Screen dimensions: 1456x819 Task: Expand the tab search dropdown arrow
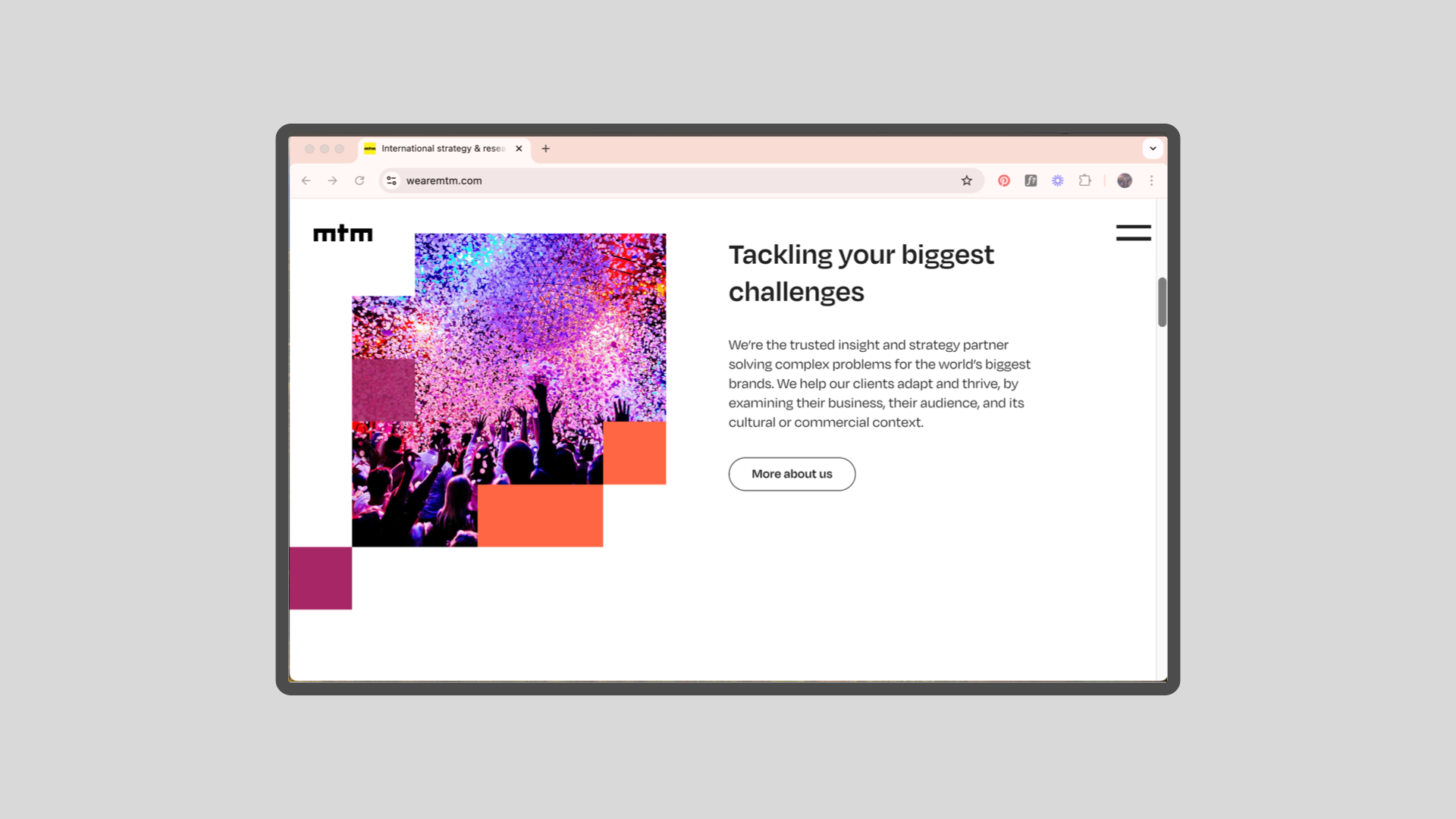pos(1153,149)
